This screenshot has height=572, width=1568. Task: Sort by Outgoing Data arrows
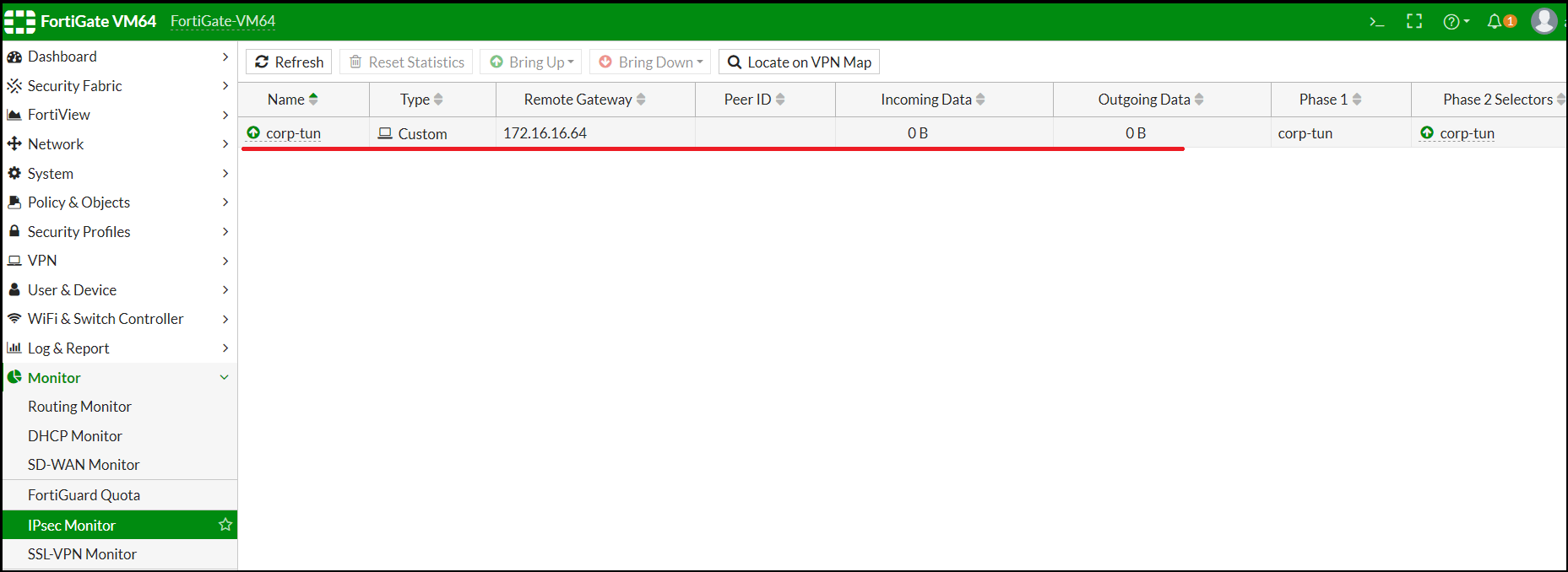[x=1199, y=100]
